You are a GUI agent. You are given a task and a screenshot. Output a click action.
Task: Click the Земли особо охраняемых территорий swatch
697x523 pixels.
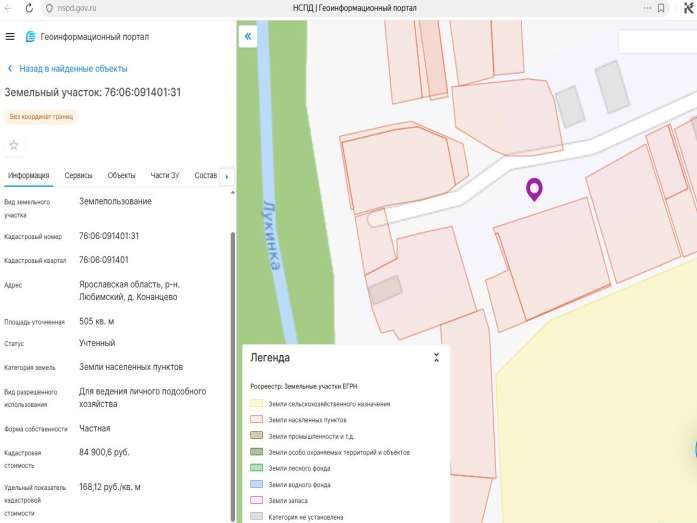[256, 452]
